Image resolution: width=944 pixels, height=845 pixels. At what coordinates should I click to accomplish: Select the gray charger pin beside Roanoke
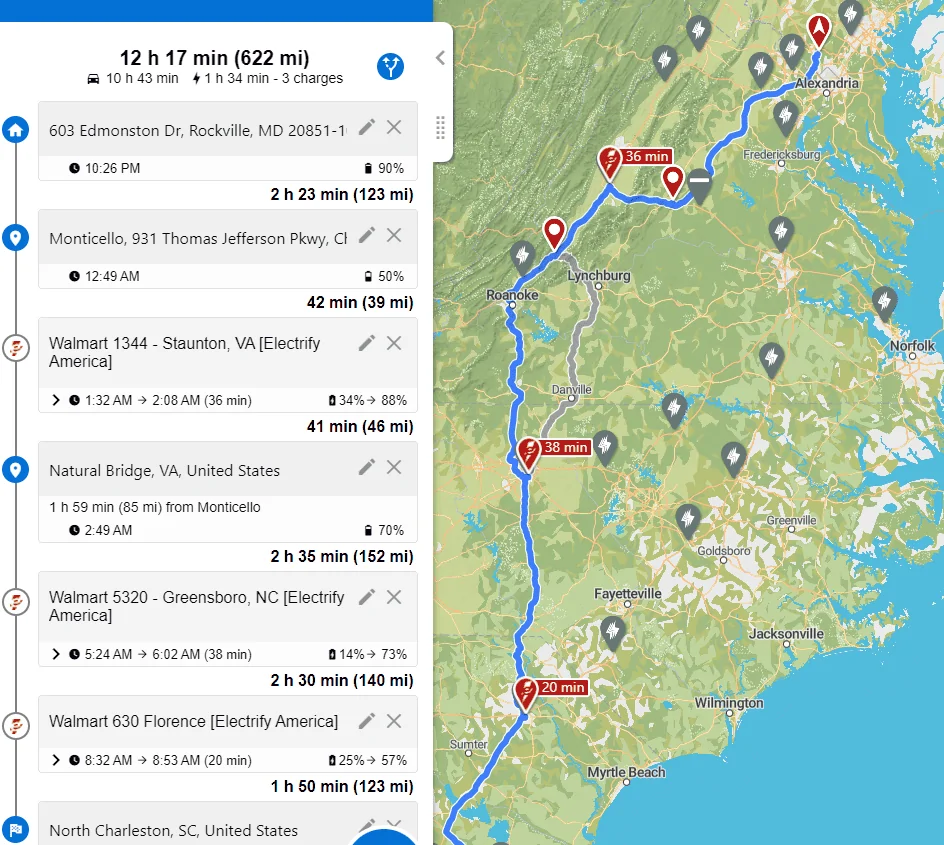[x=523, y=257]
